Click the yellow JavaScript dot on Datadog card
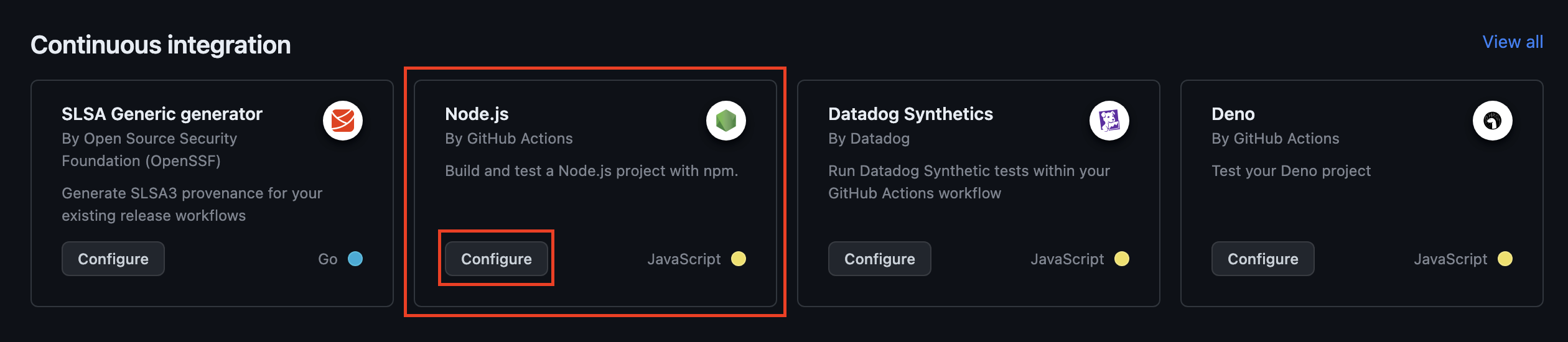This screenshot has width=1568, height=342. 1122,259
